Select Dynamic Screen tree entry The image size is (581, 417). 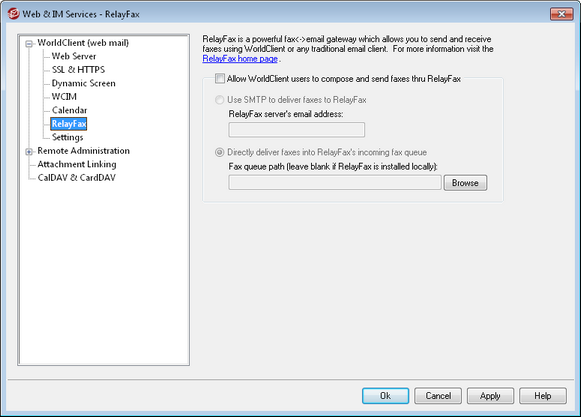click(83, 83)
